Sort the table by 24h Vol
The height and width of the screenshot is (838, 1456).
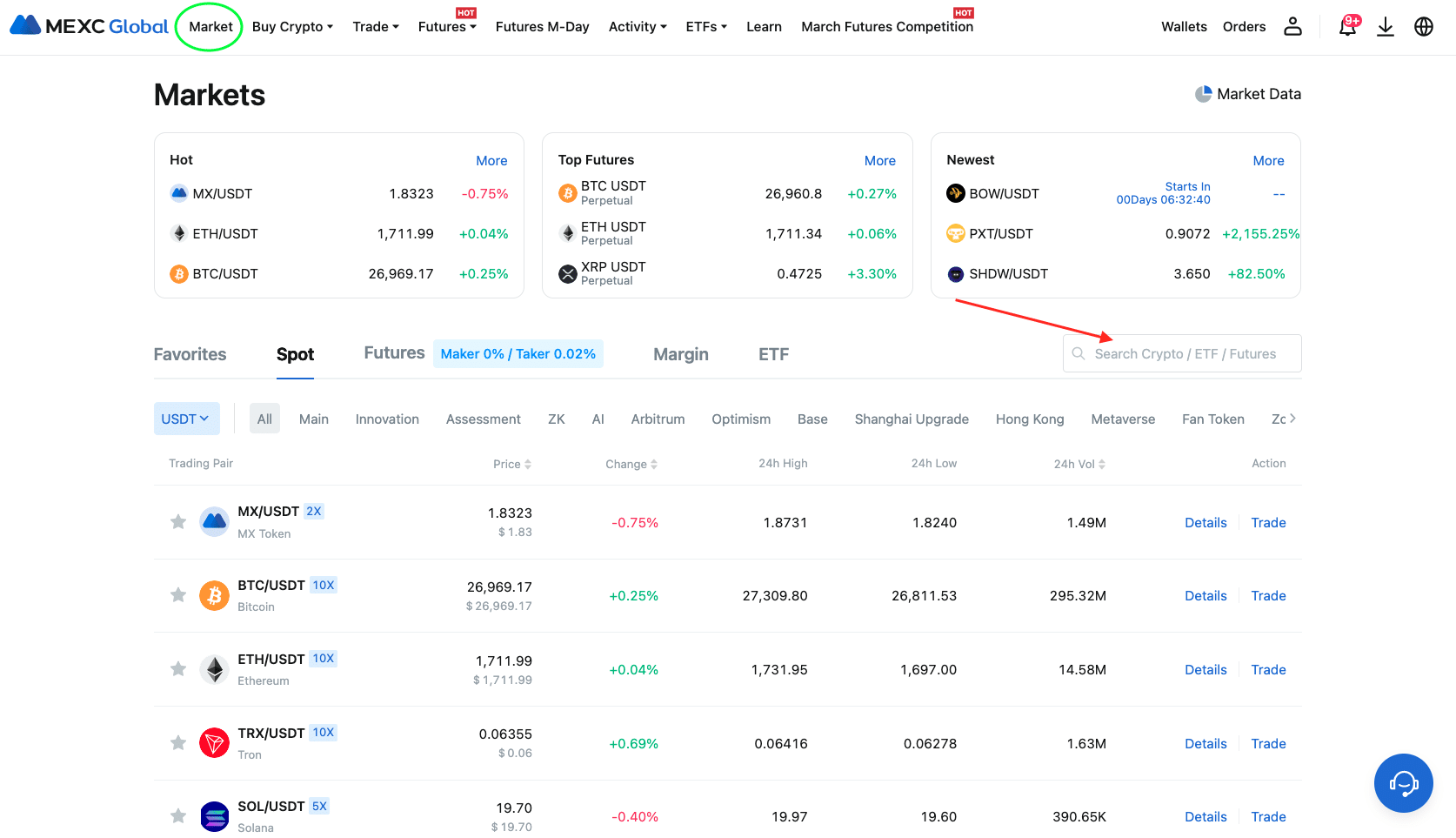pyautogui.click(x=1079, y=464)
